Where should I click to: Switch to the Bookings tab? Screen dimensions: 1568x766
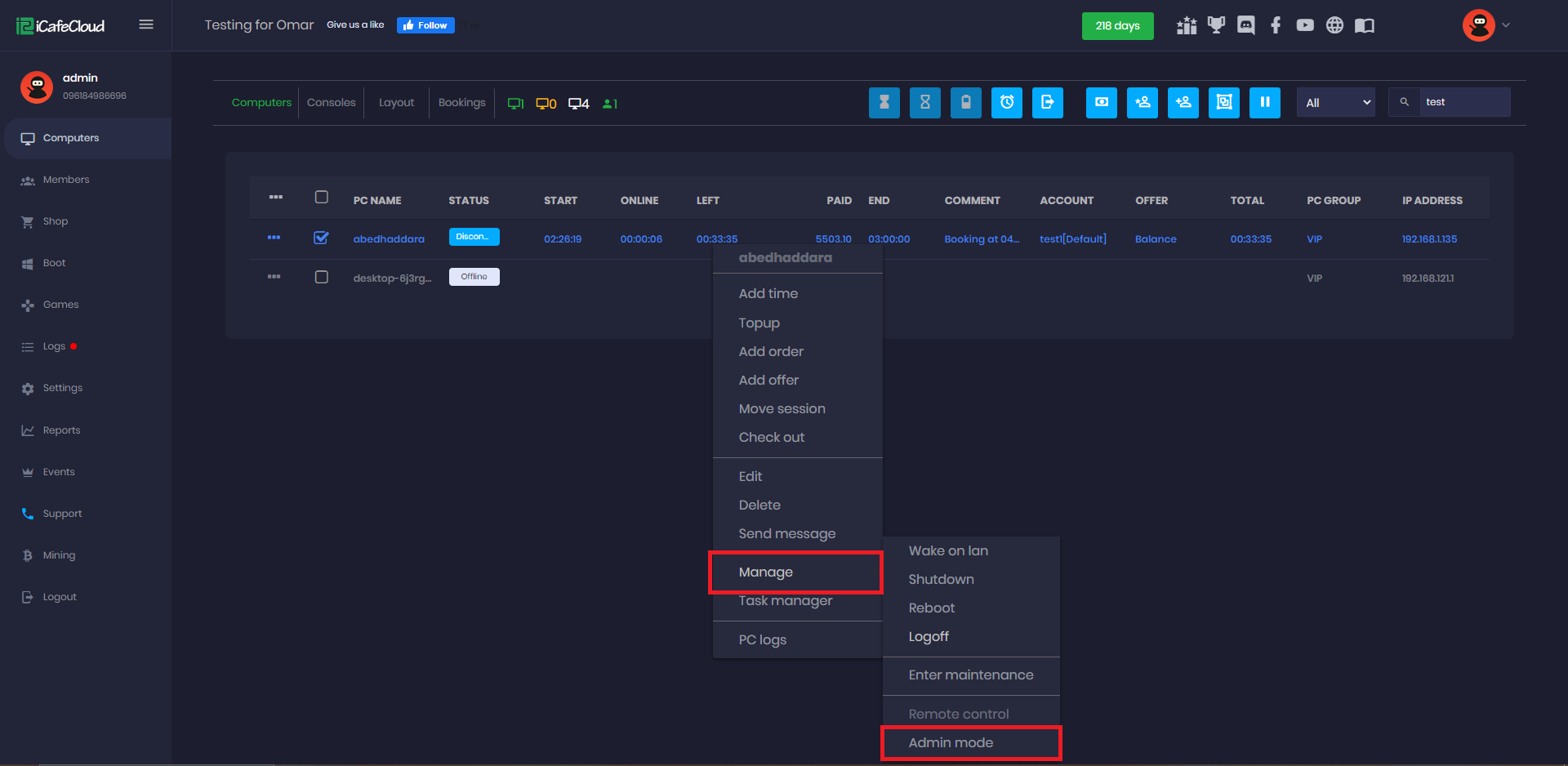(461, 103)
